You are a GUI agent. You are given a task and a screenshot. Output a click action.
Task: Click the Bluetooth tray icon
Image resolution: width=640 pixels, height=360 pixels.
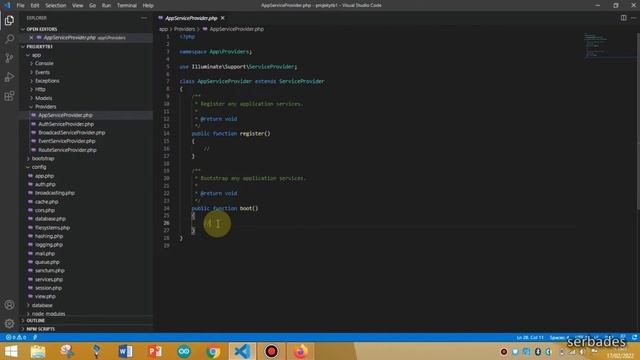pos(538,352)
